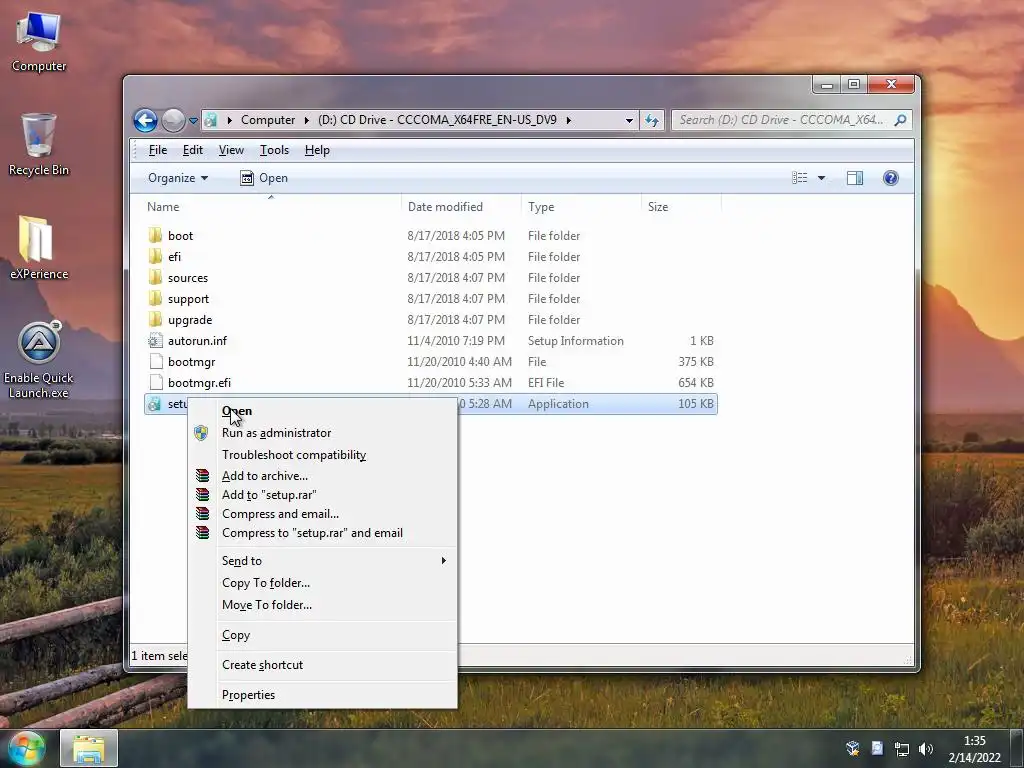
Task: Select the support folder
Action: [x=188, y=298]
